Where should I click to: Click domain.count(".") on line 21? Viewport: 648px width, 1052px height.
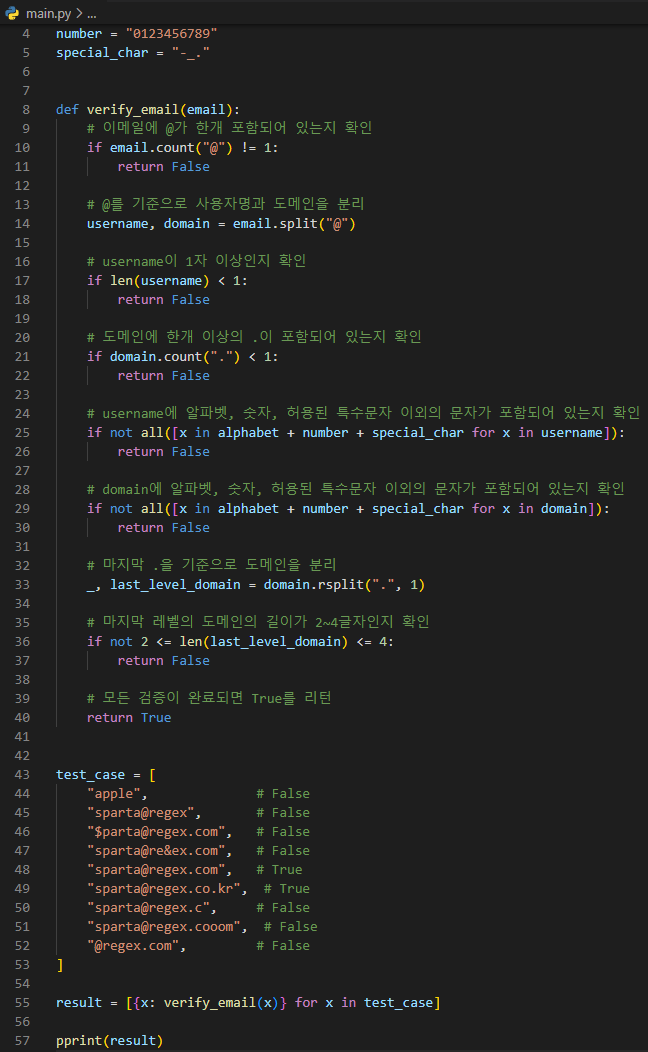click(175, 356)
